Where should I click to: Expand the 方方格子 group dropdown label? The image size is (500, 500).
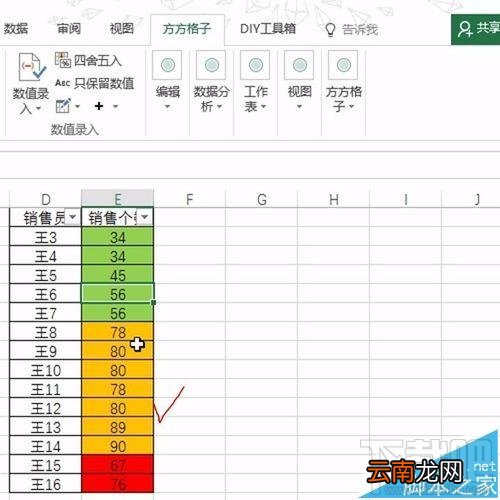[x=343, y=99]
